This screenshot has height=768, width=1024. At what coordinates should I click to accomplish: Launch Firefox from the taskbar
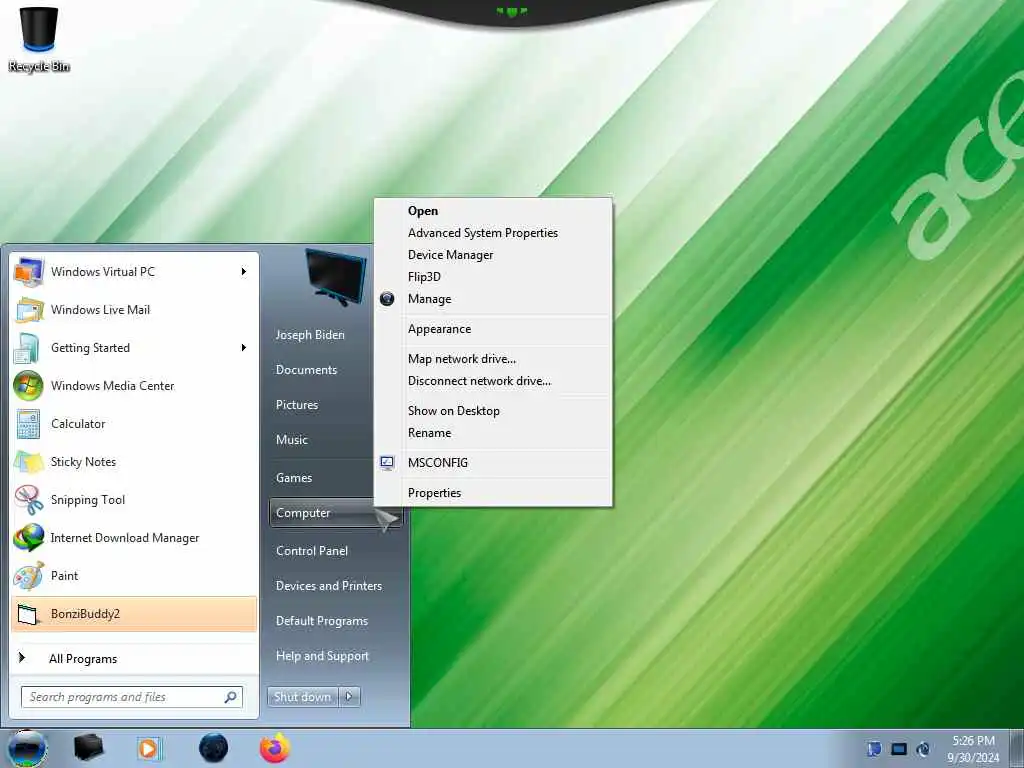pos(275,748)
